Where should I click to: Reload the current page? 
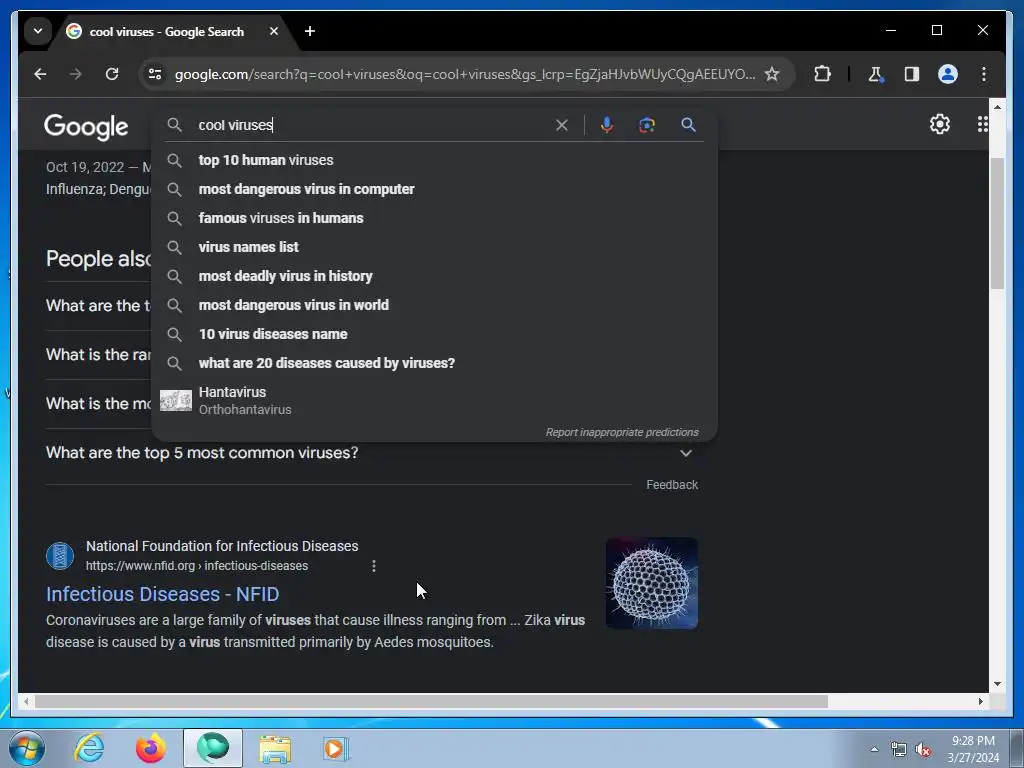coord(112,74)
